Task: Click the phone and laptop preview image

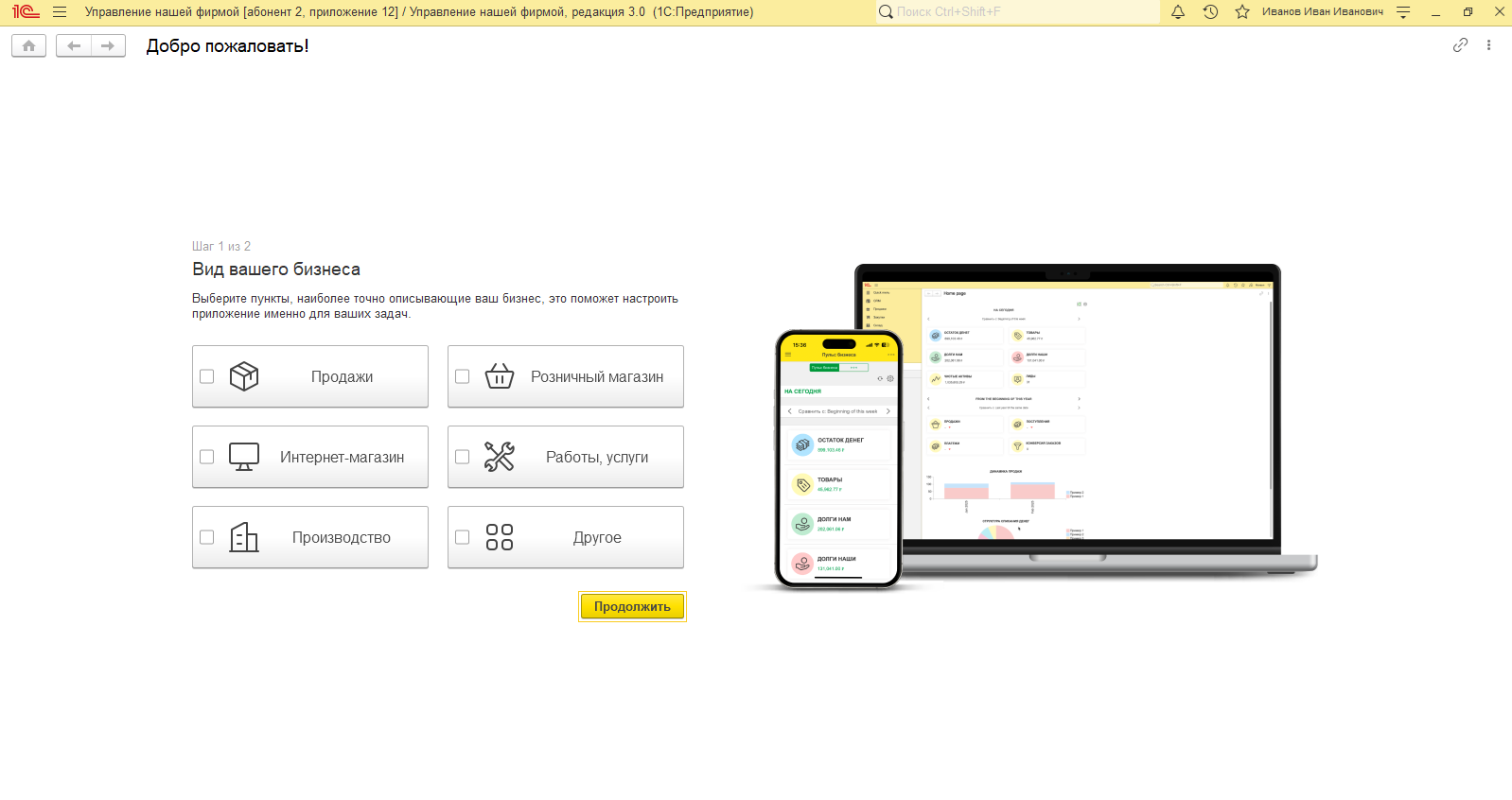Action: [1031, 426]
